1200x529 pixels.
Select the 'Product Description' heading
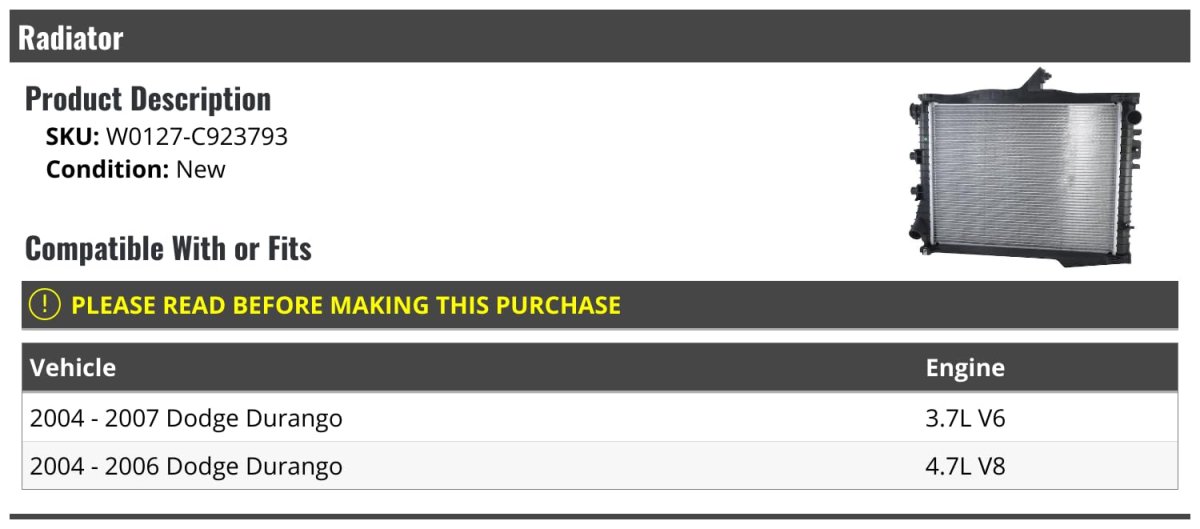(x=148, y=99)
